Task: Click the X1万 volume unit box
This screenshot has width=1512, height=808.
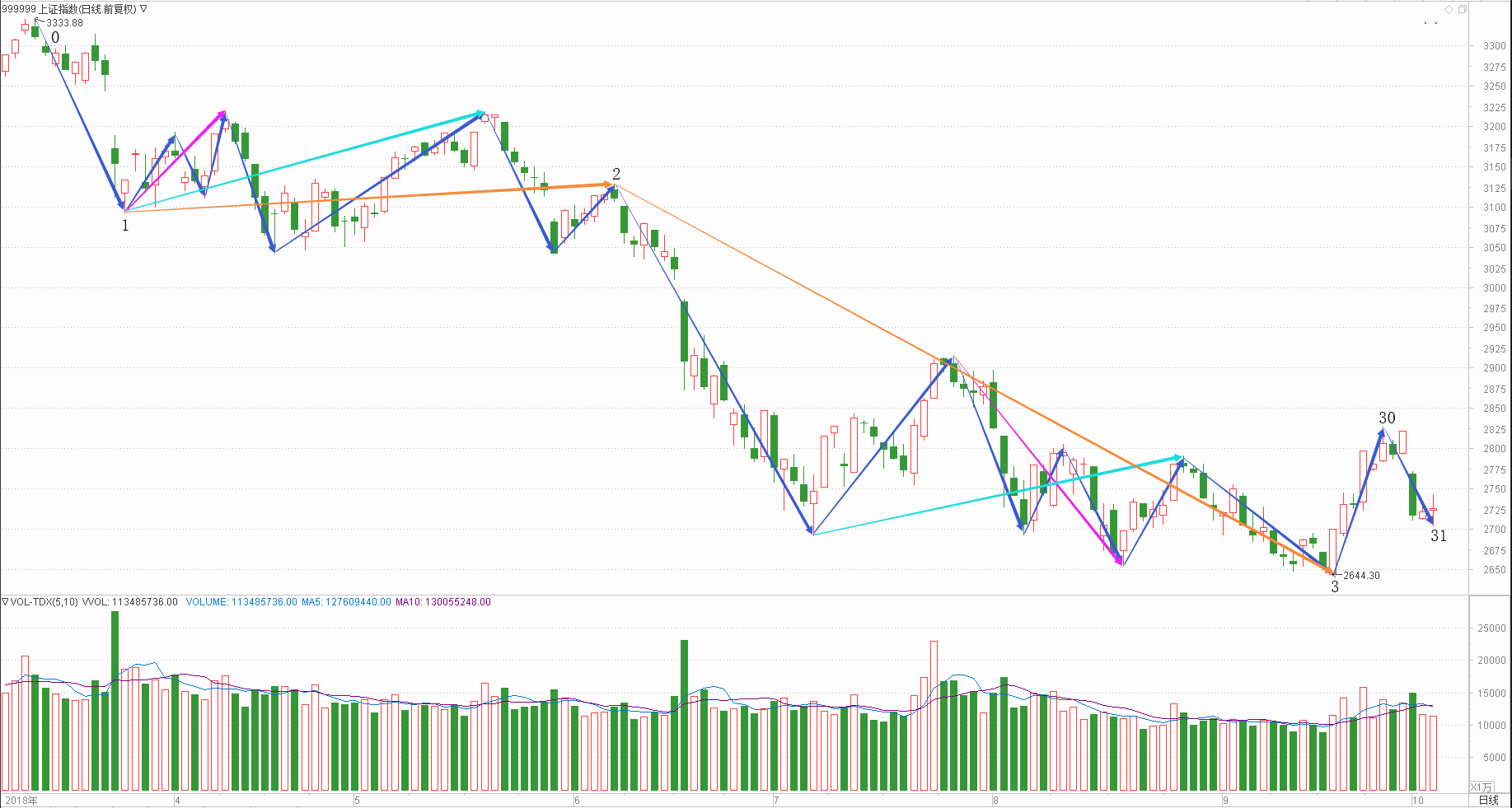Action: 1481,787
